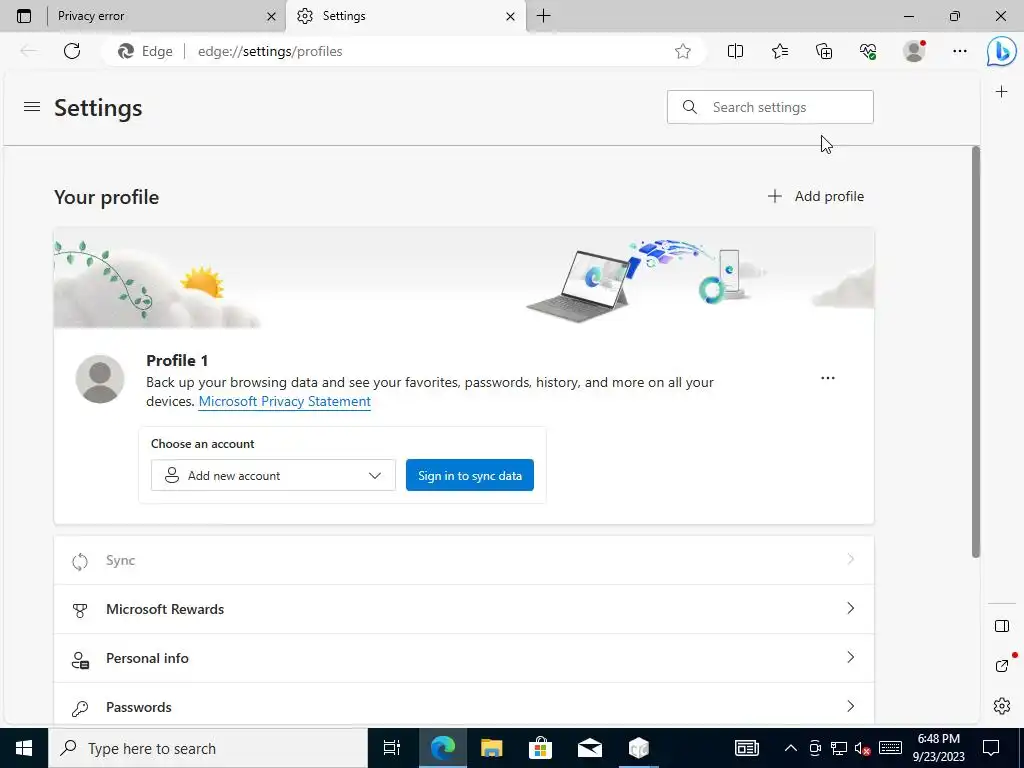Click the Edge icon on taskbar
The image size is (1024, 768).
click(x=442, y=748)
